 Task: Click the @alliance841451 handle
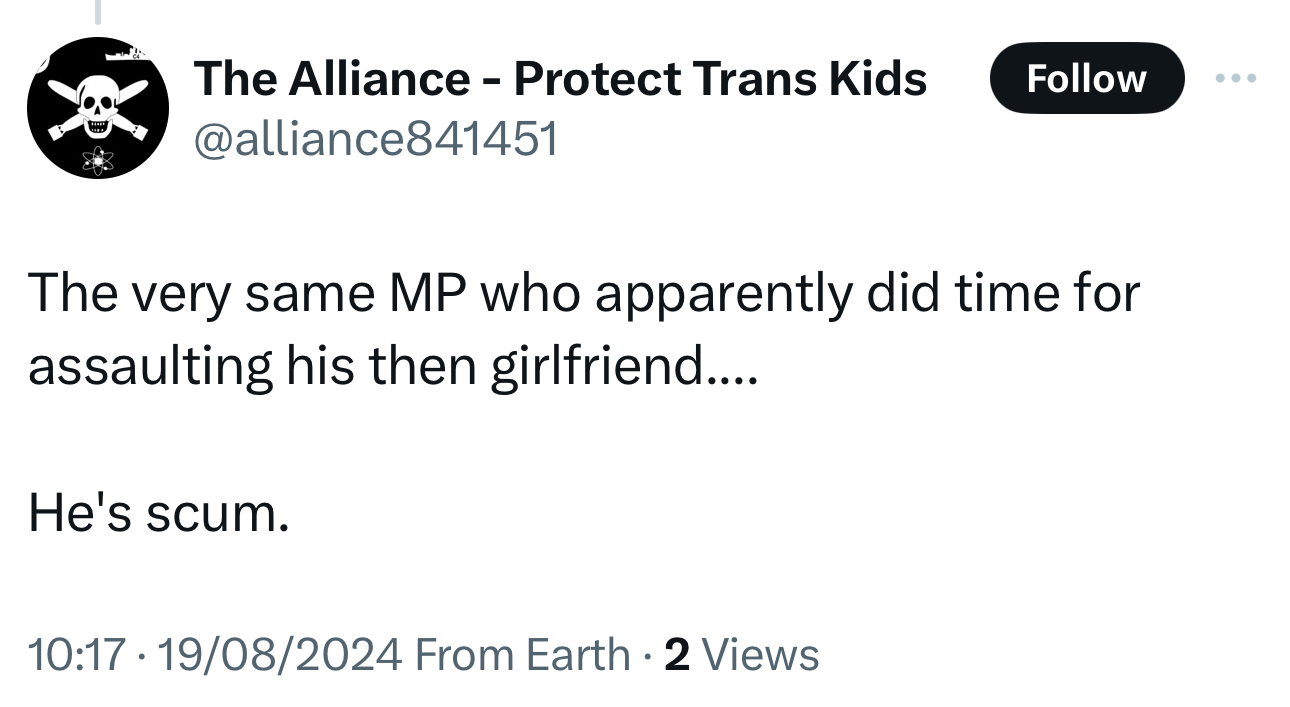click(375, 140)
